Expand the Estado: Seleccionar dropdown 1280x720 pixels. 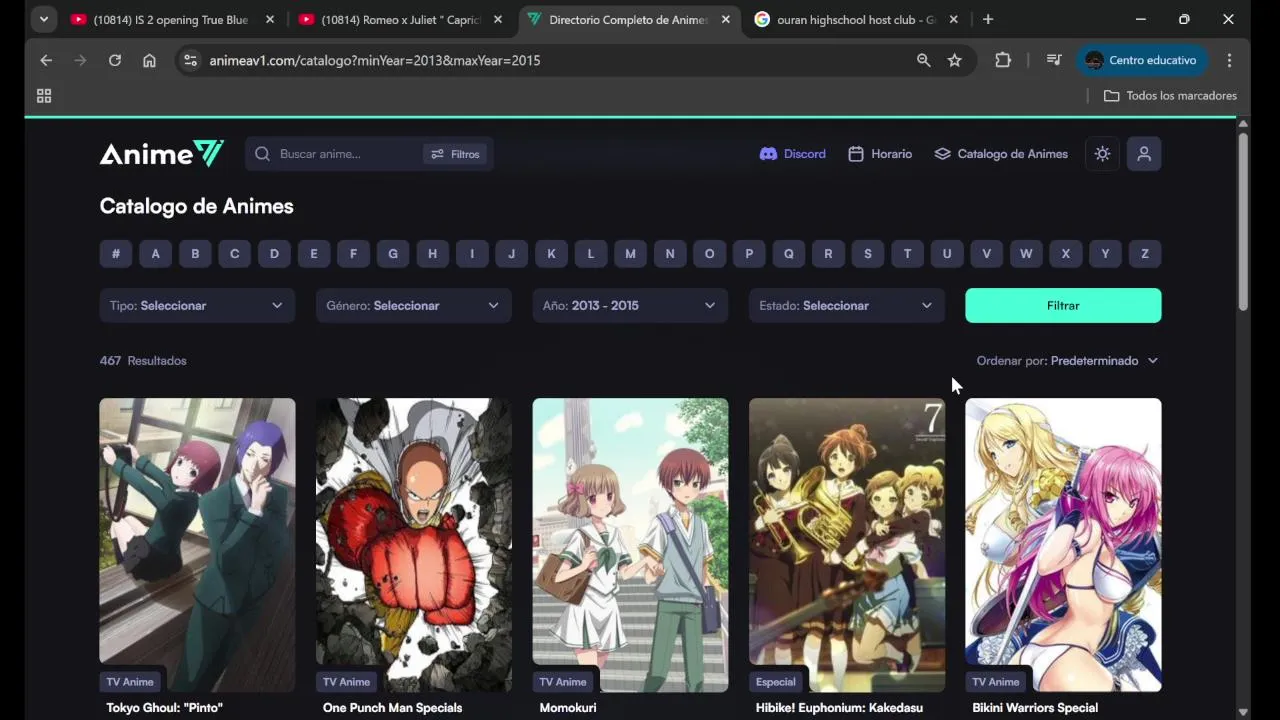[847, 306]
